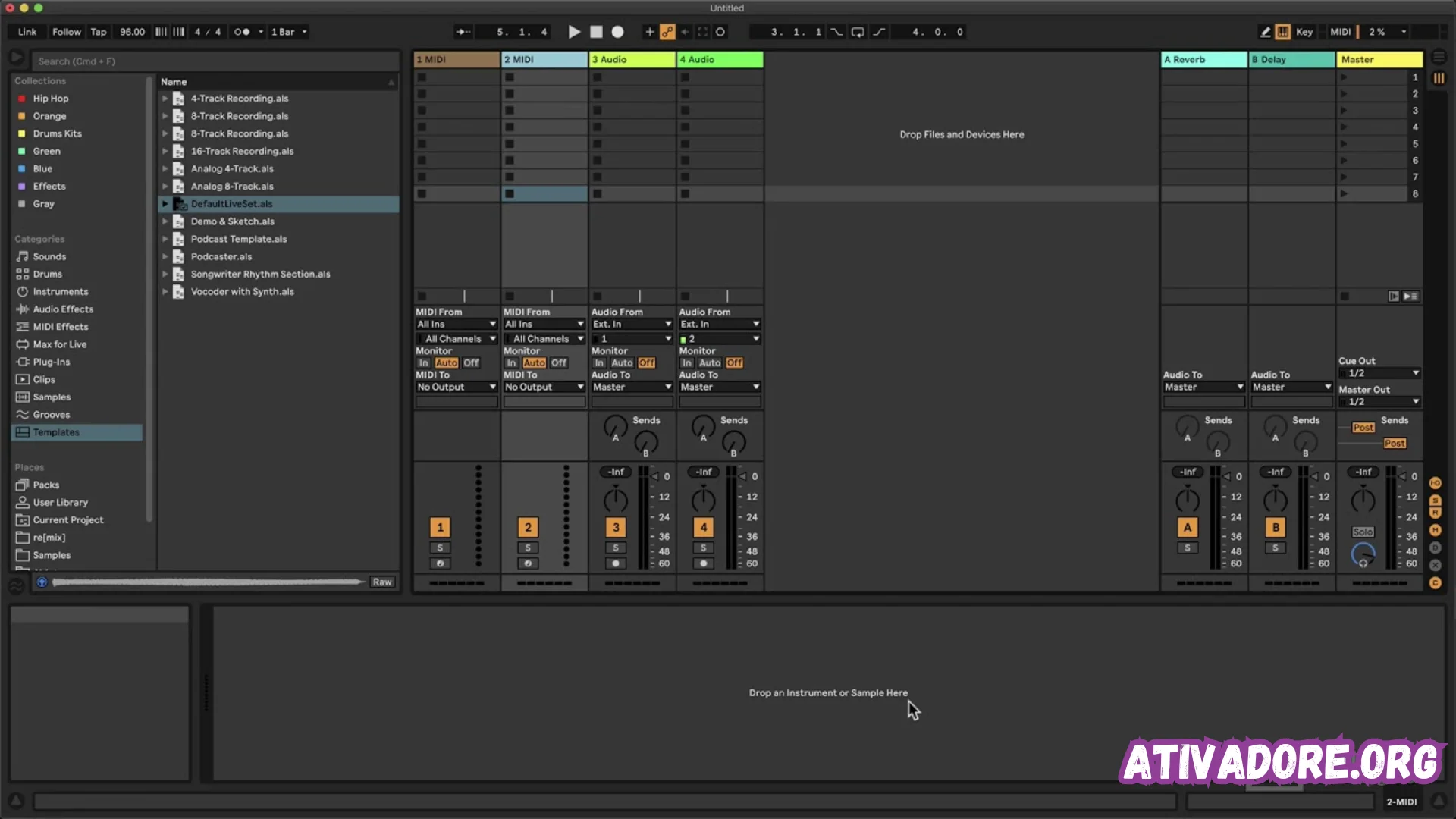Toggle Key map mode

pos(1304,32)
